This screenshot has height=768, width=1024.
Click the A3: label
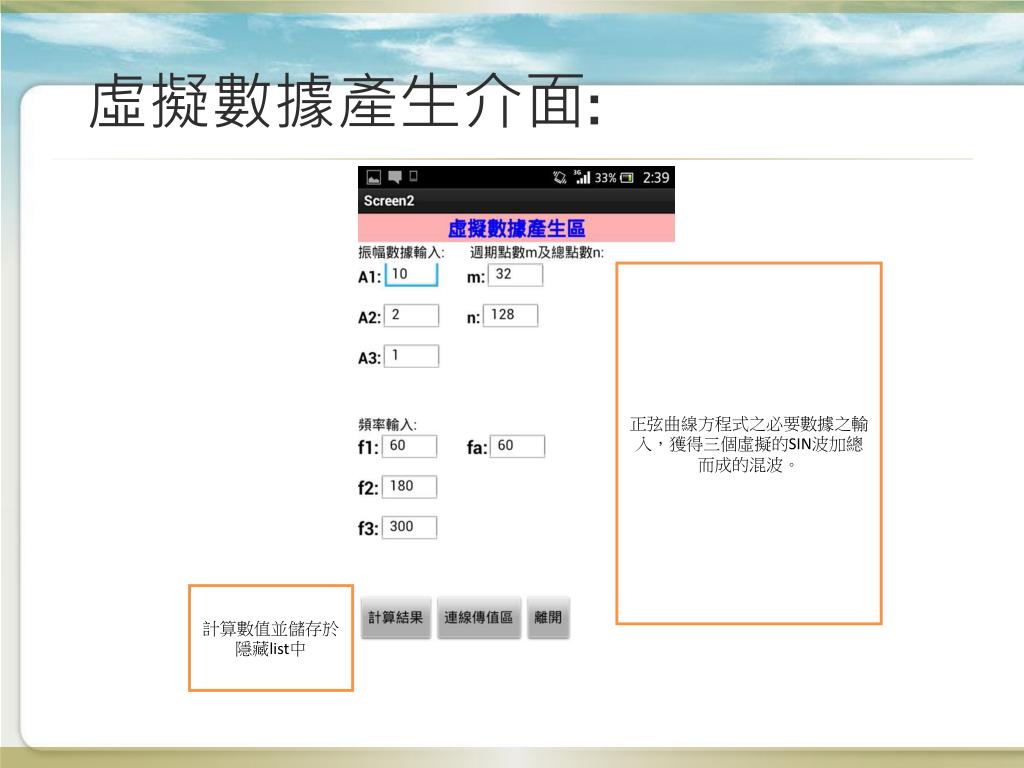pyautogui.click(x=369, y=358)
